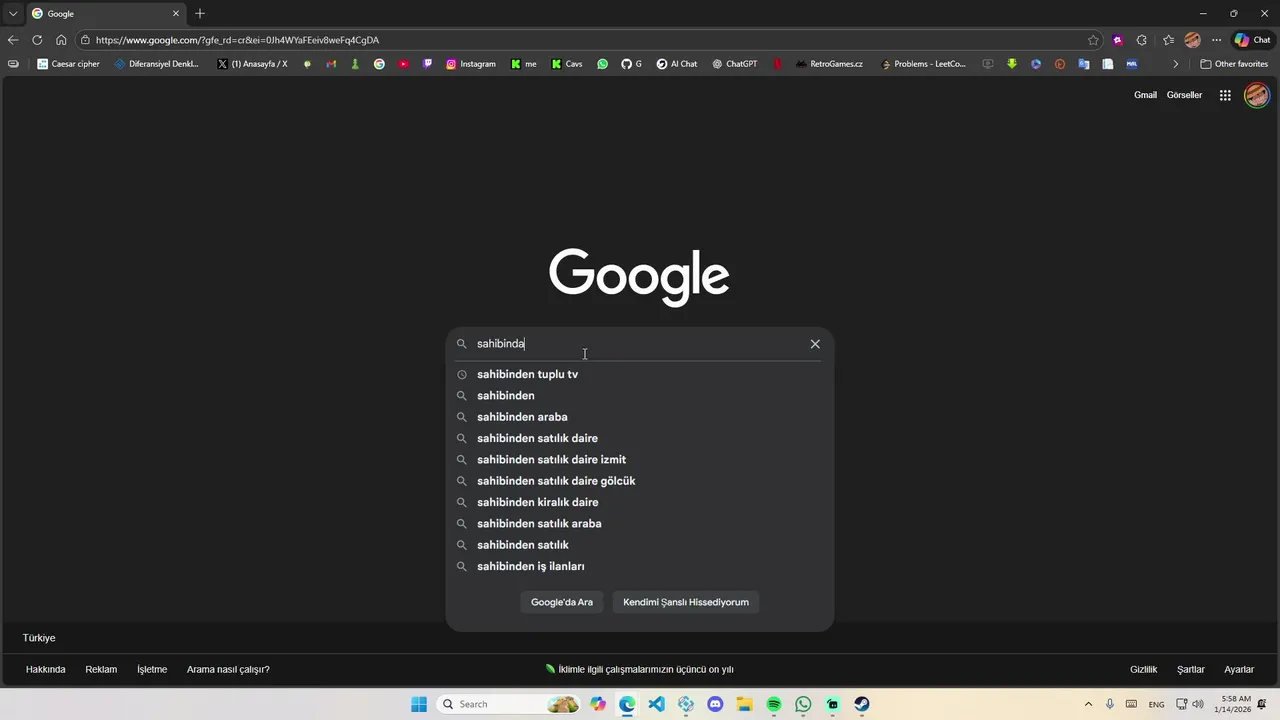The height and width of the screenshot is (720, 1280).
Task: Open Spotify from the taskbar
Action: (x=774, y=704)
